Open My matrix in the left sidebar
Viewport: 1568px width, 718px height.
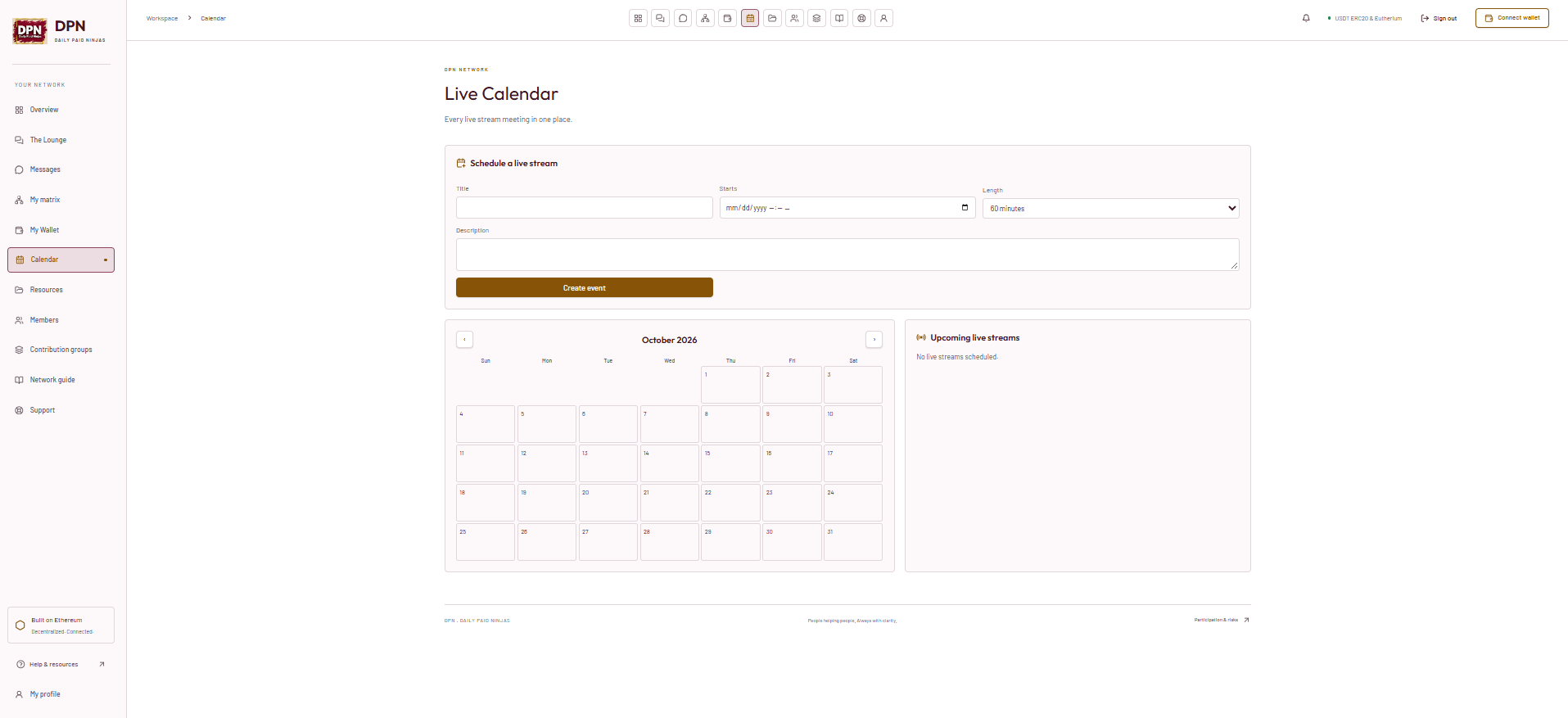click(x=61, y=200)
